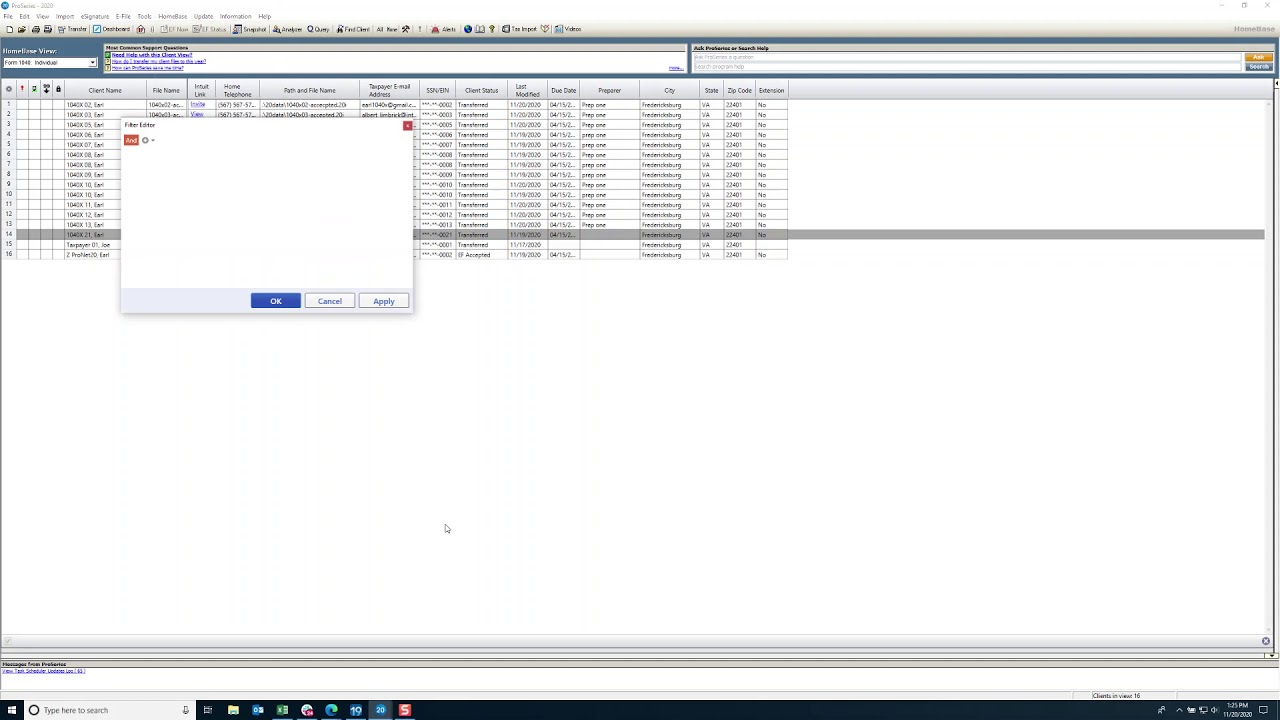Click the add condition plus icon
This screenshot has height=720, width=1280.
click(145, 140)
